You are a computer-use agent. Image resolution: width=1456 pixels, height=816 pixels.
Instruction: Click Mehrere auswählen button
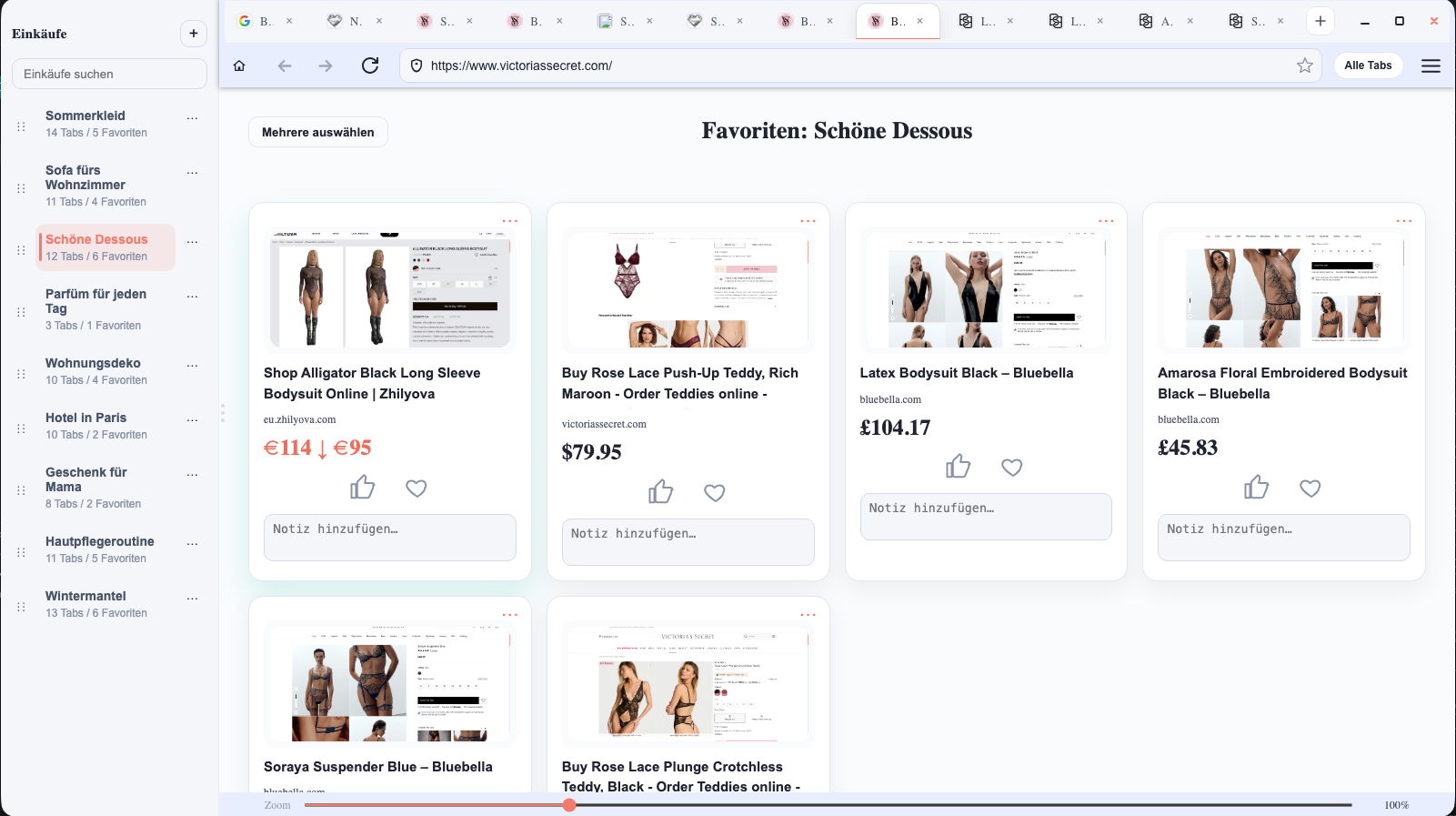(318, 132)
